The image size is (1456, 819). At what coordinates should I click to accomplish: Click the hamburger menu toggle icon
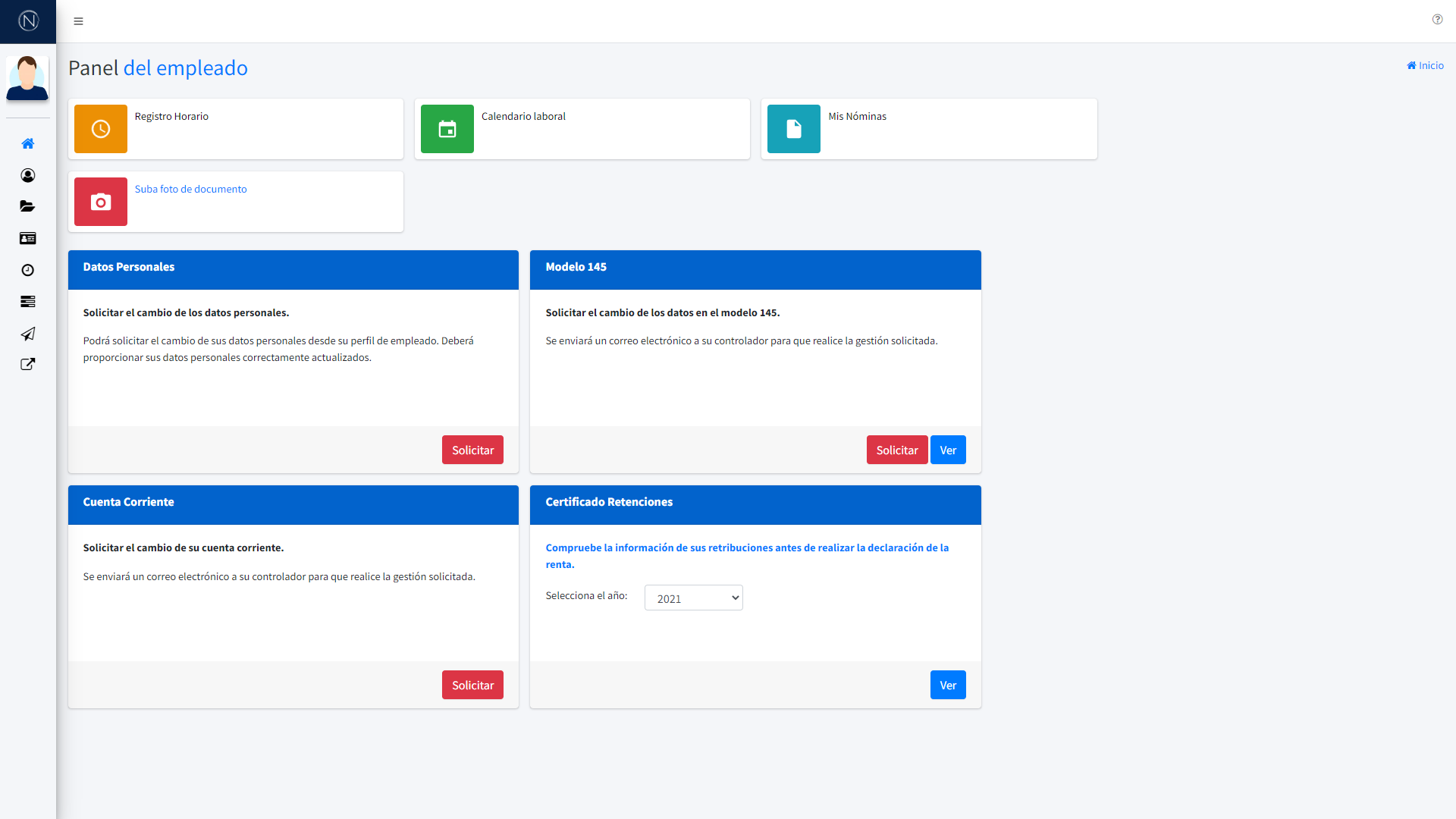78,21
